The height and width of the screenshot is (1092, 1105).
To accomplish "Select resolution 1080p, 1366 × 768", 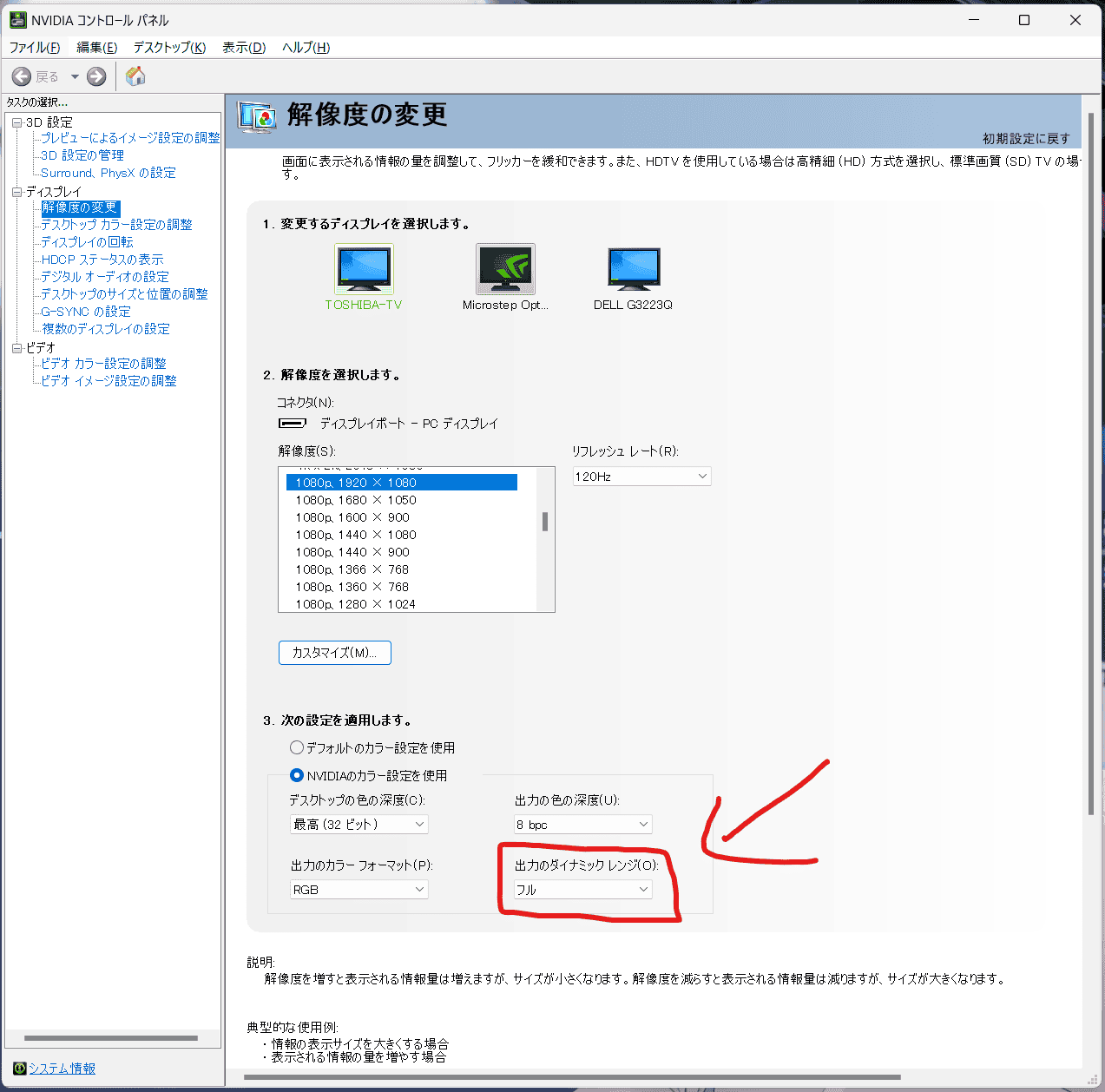I will point(402,569).
